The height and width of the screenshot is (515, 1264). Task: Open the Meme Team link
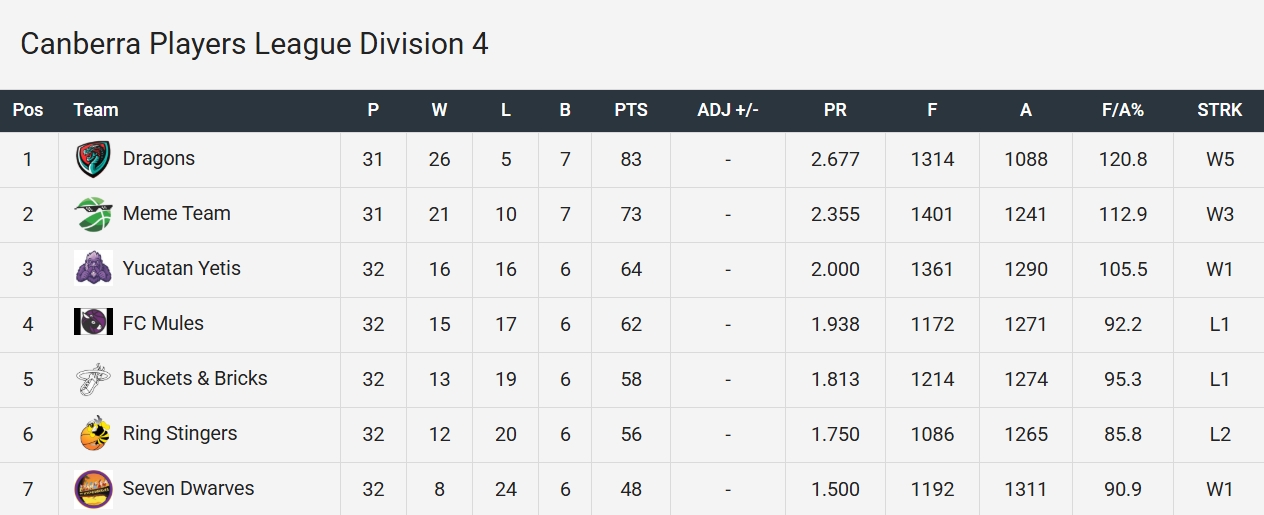click(x=176, y=214)
